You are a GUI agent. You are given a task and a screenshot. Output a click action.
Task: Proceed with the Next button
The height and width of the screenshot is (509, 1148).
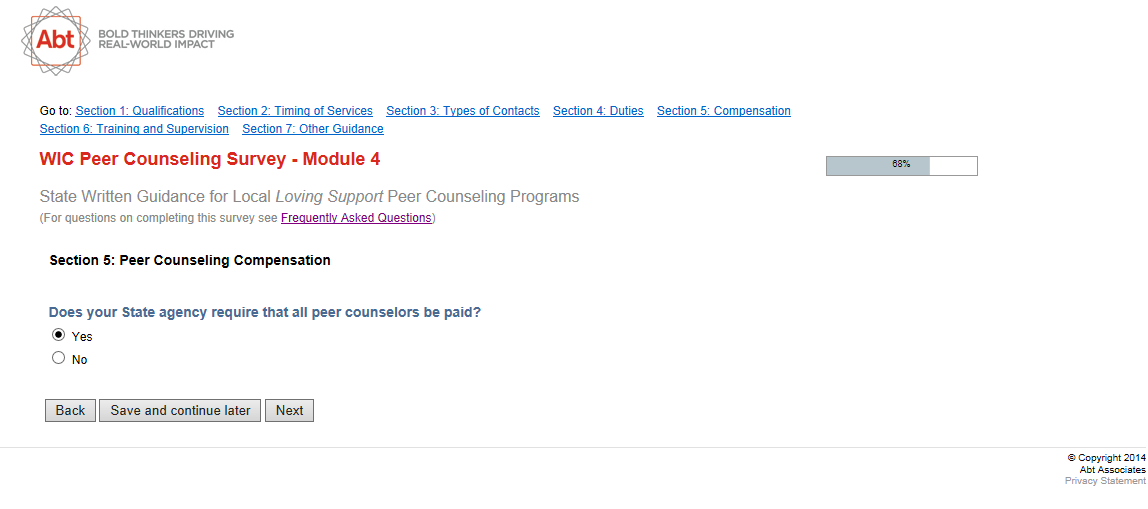point(289,410)
